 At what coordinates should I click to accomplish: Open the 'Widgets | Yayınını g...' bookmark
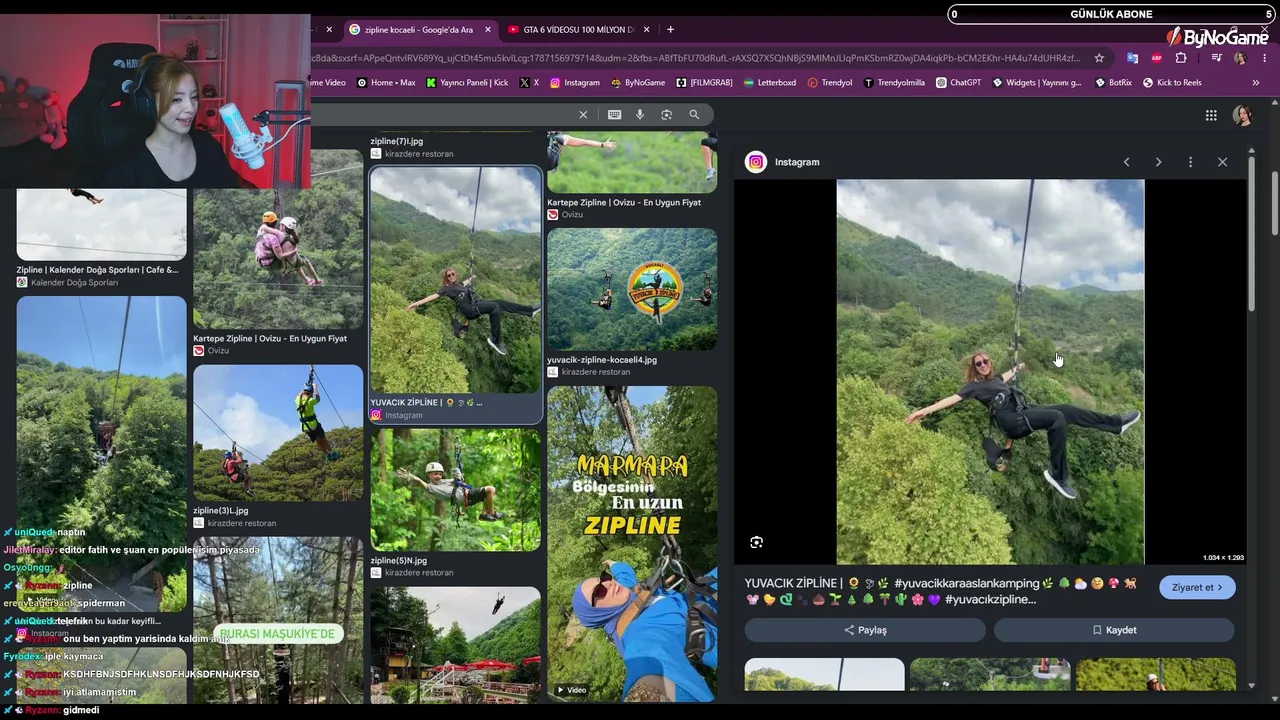tap(1037, 83)
